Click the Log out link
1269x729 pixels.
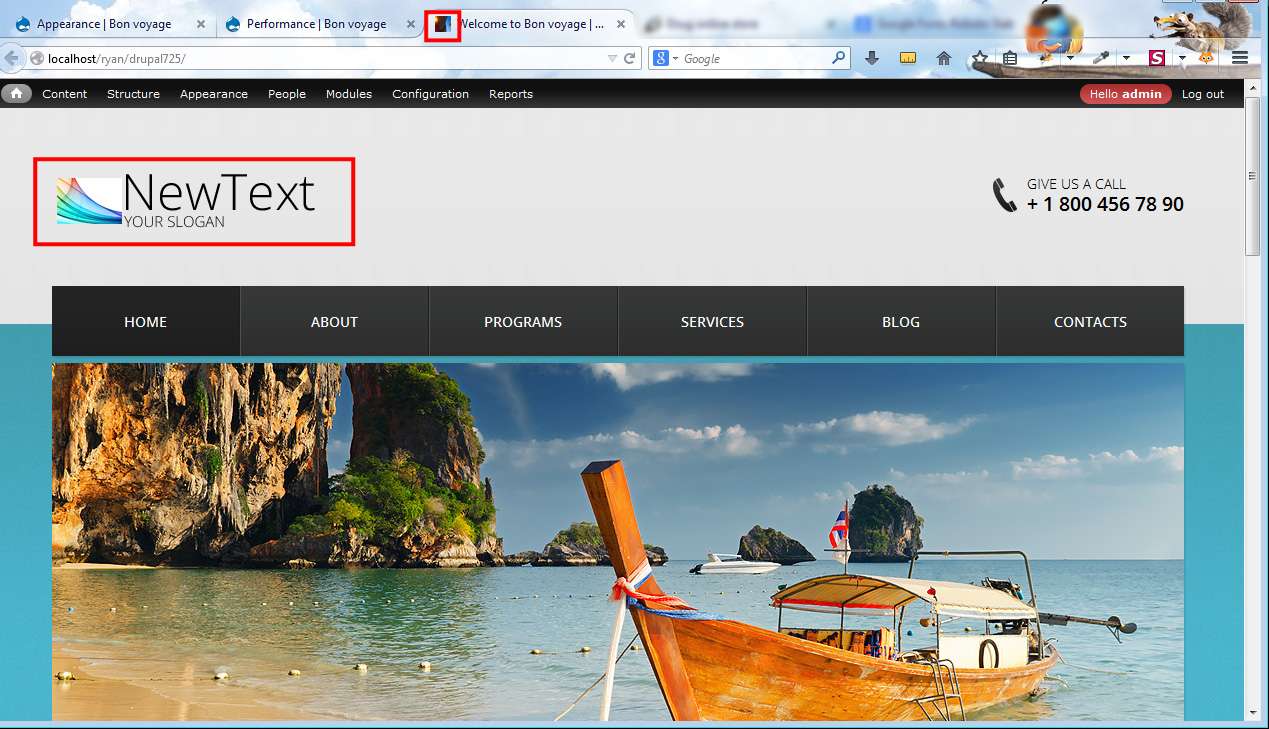point(1202,94)
